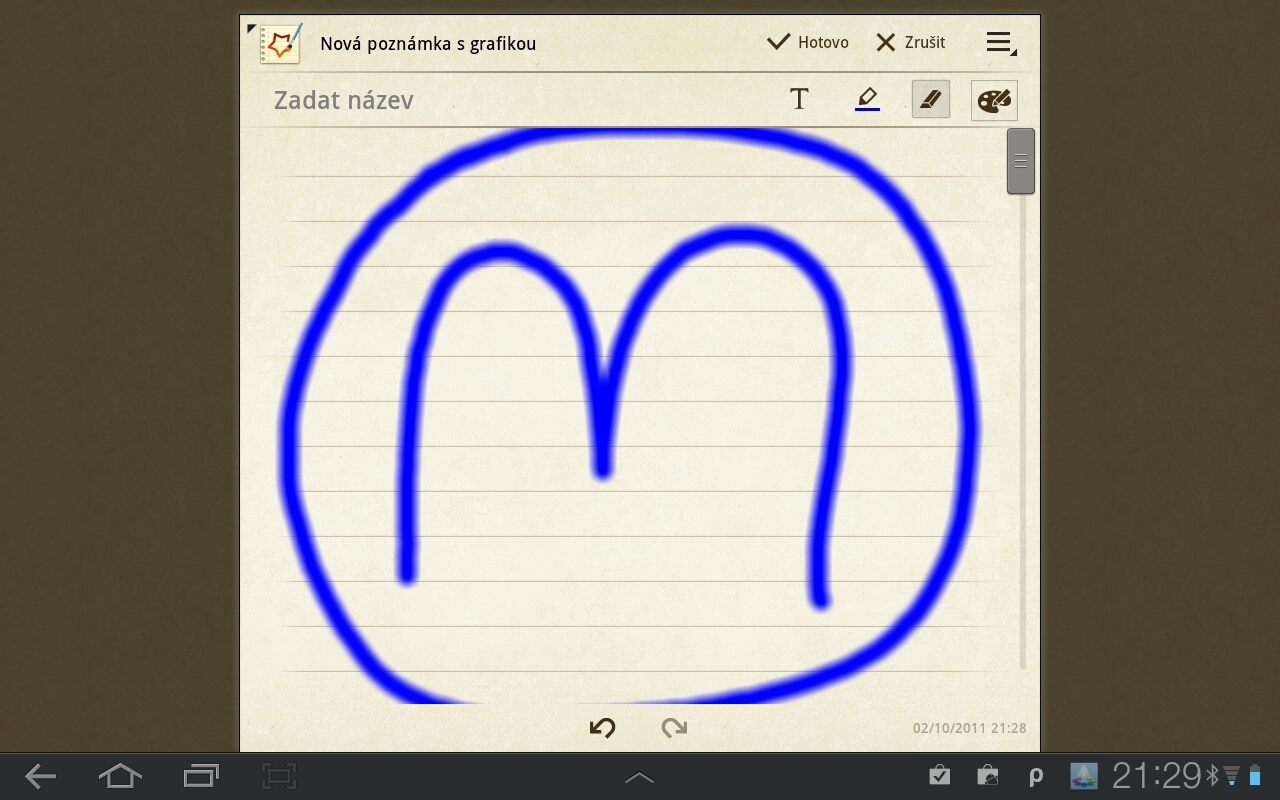The width and height of the screenshot is (1280, 800).
Task: Open the color palette picker
Action: (994, 100)
